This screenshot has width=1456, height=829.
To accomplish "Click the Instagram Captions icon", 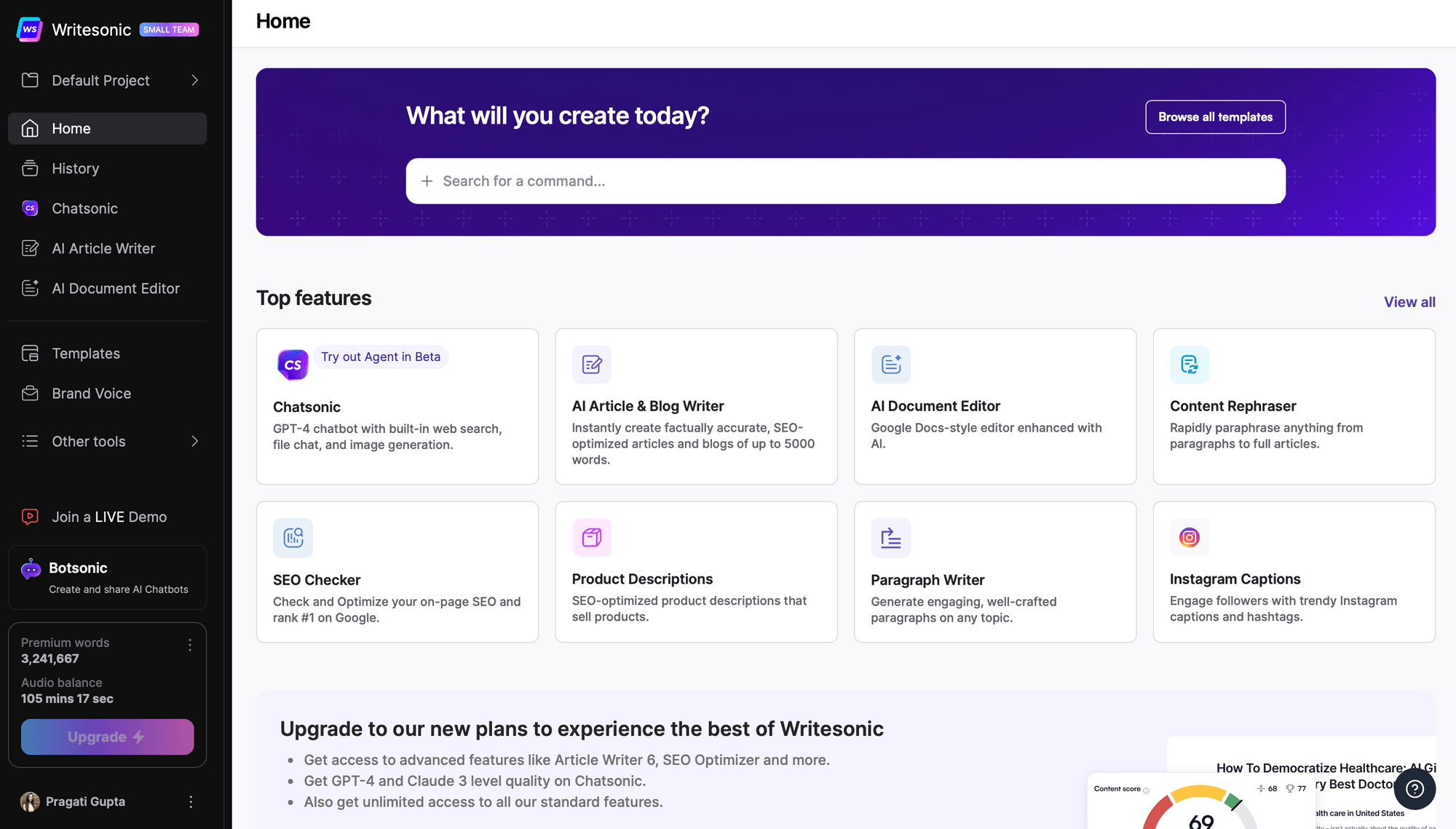I will [1189, 537].
